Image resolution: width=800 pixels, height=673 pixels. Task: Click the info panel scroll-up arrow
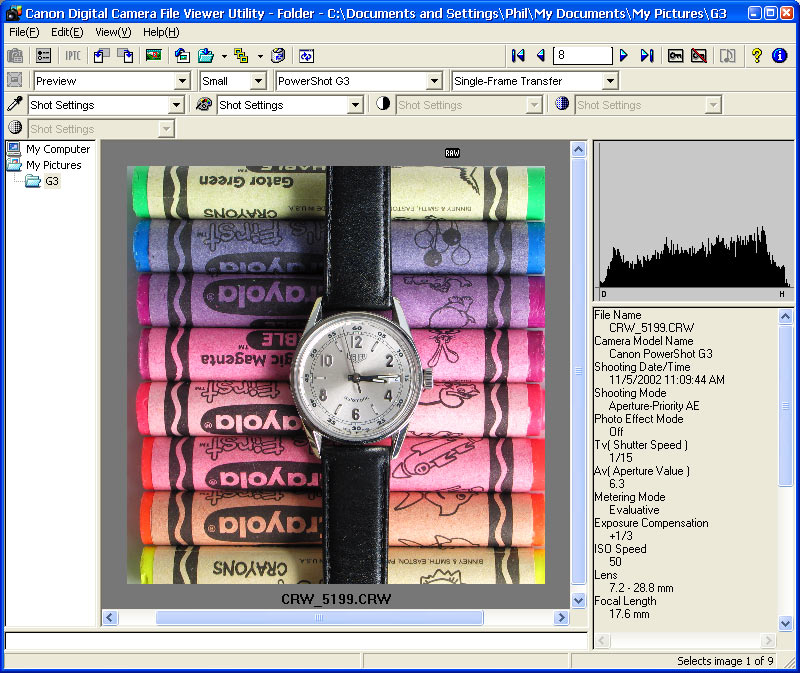pyautogui.click(x=786, y=316)
